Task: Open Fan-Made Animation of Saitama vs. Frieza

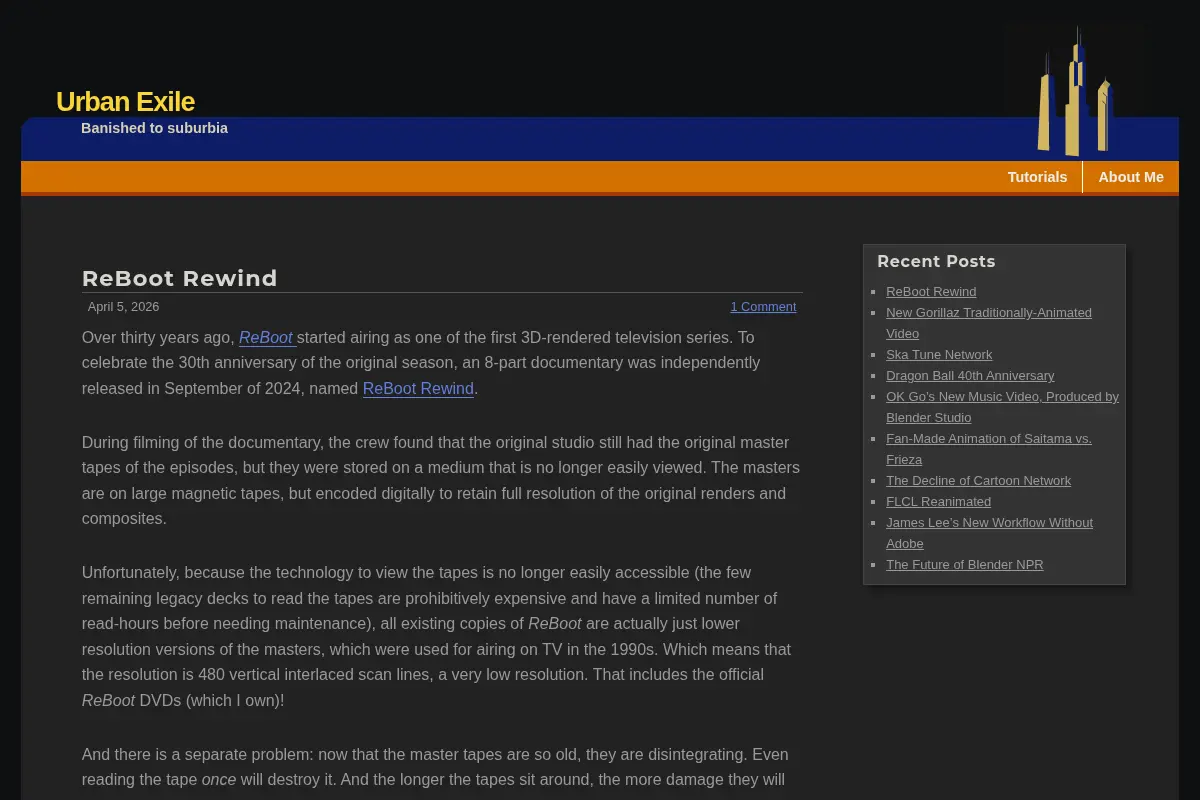Action: pyautogui.click(x=989, y=449)
